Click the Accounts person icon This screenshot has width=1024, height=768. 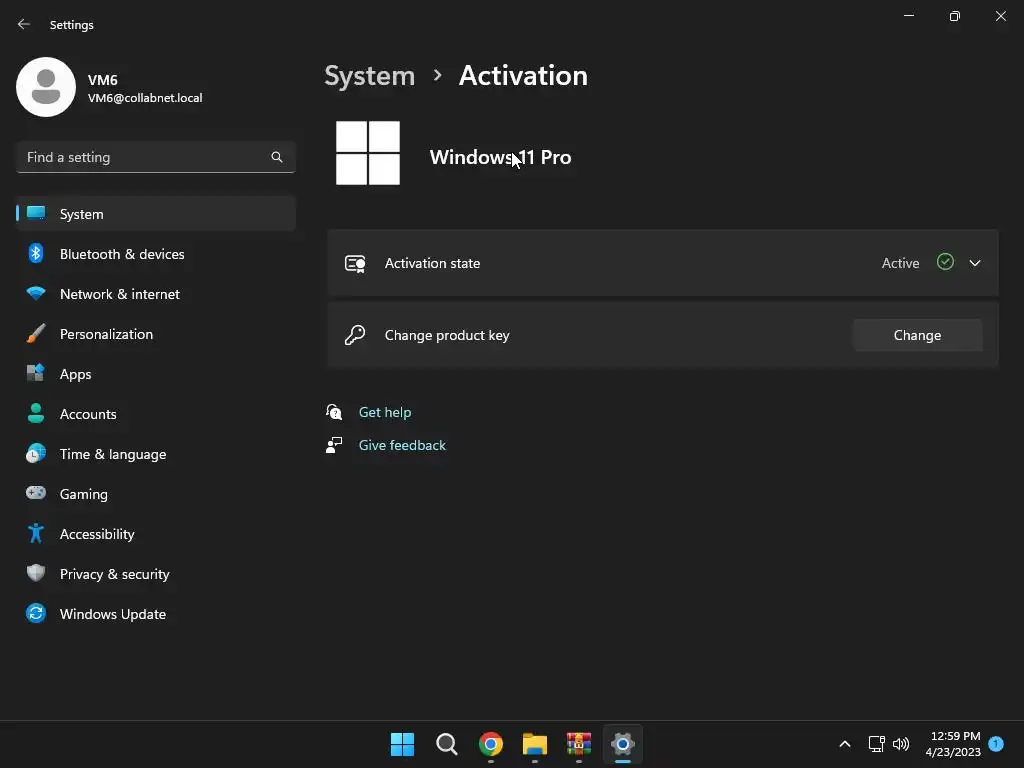36,413
